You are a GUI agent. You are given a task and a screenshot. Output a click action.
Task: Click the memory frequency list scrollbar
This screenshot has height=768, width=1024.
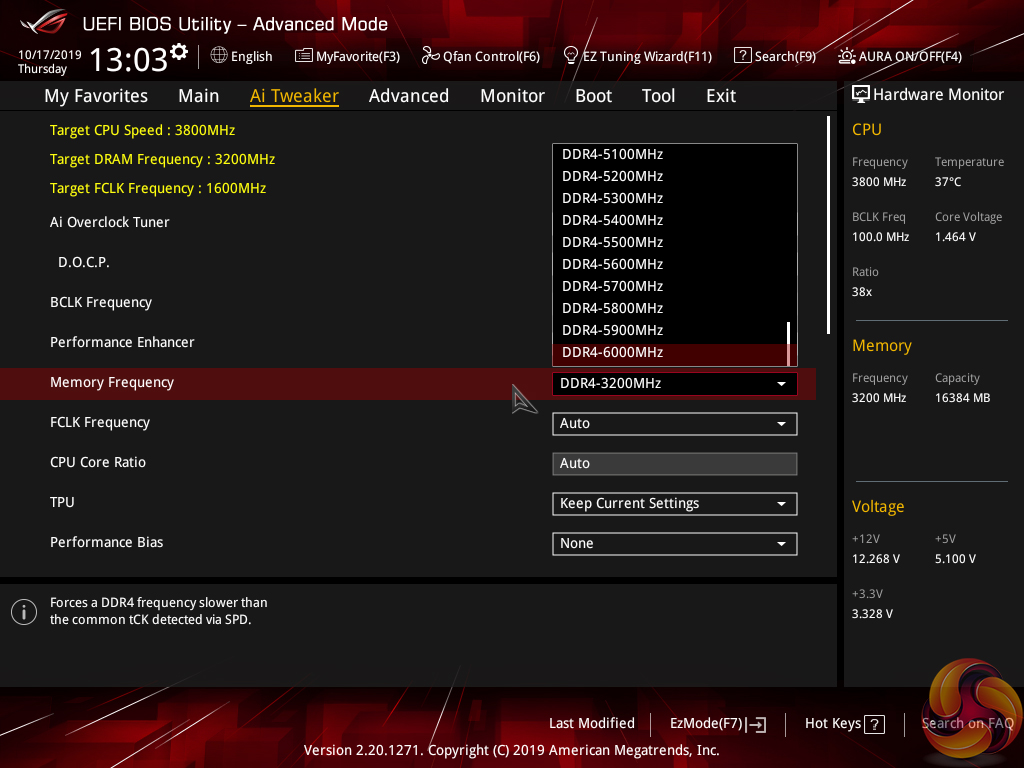pos(789,343)
